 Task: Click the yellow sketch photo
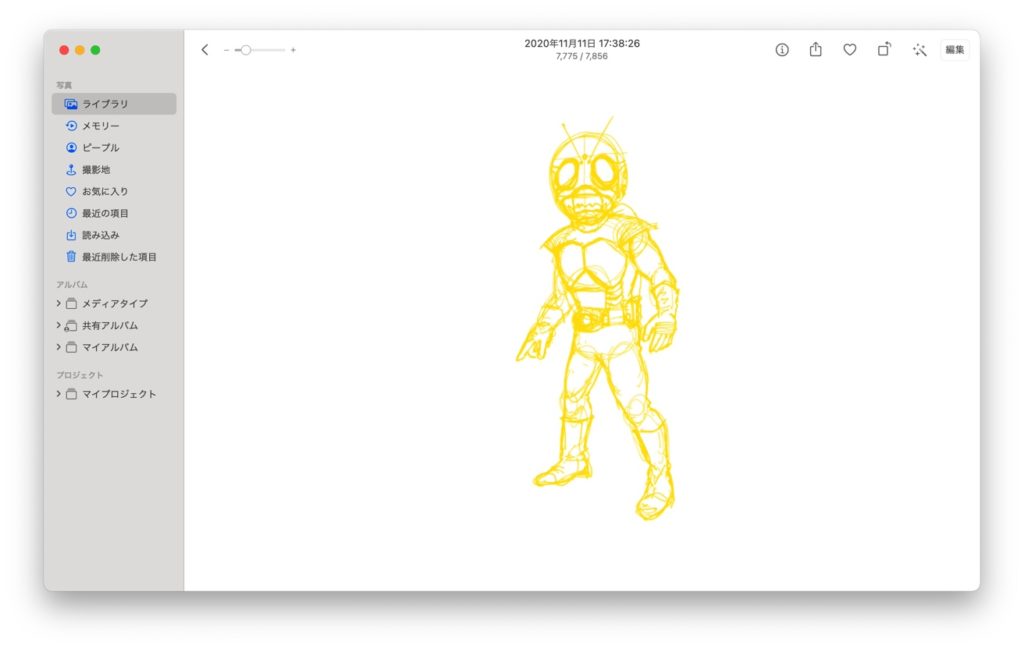pos(598,319)
